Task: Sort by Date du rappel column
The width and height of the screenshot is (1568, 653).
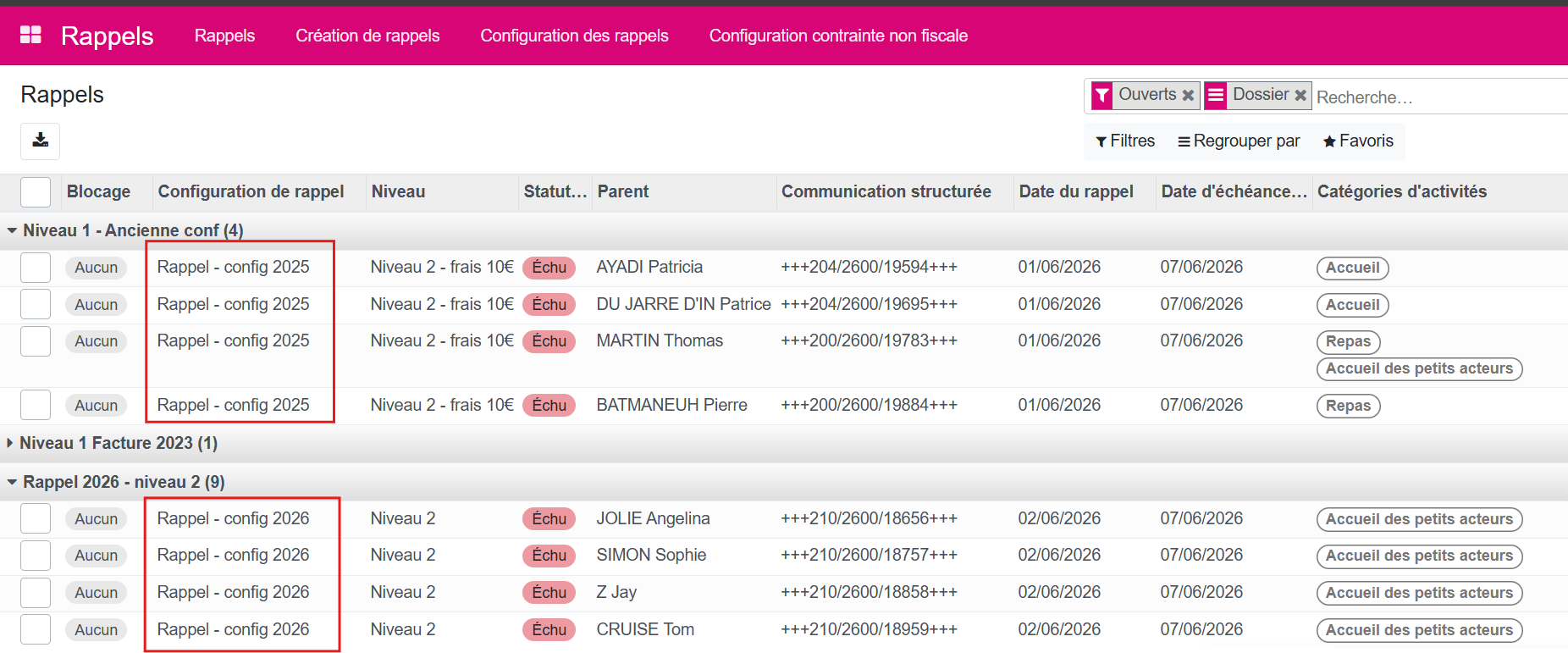Action: coord(1076,191)
